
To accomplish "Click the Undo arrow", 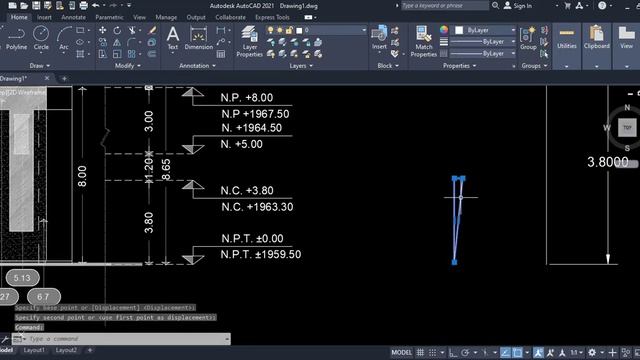I will (x=96, y=6).
